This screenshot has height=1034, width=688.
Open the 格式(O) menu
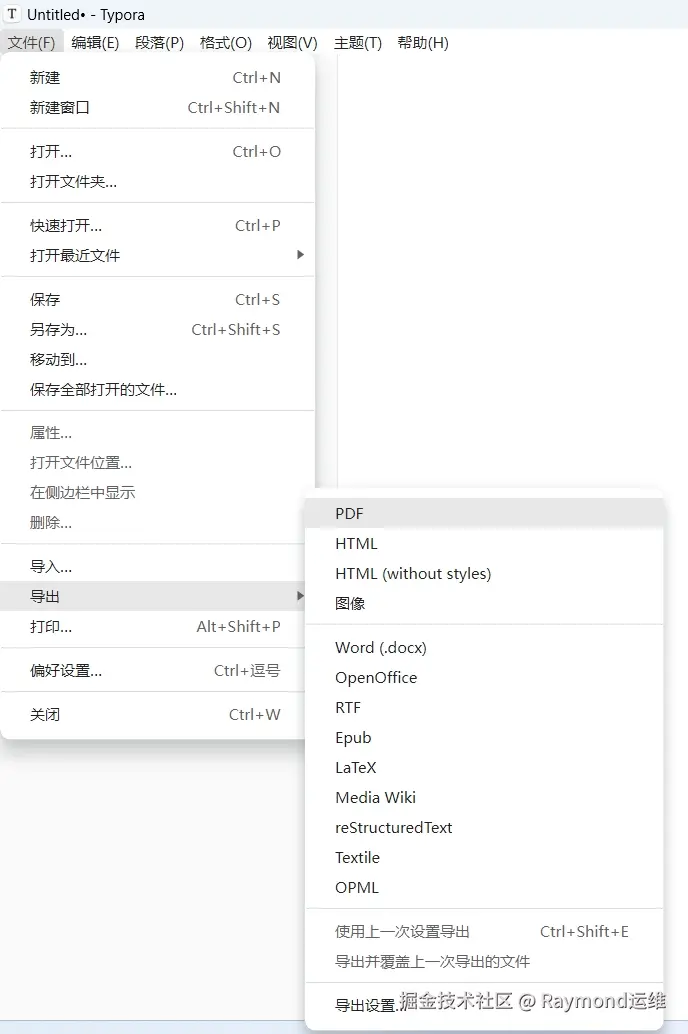[x=226, y=42]
